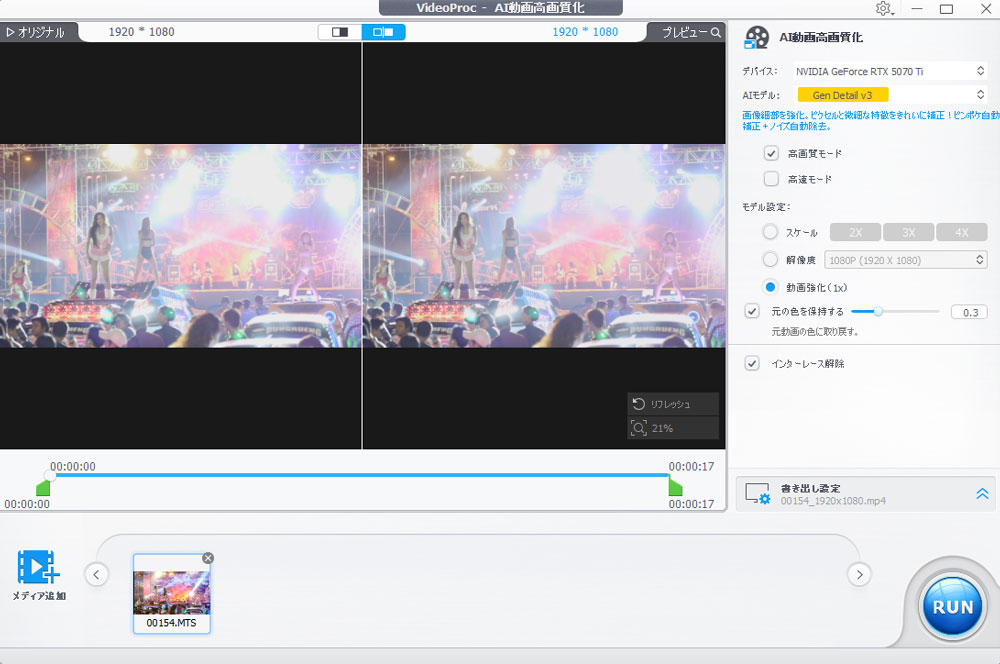This screenshot has width=1000, height=664.
Task: Switch to single-pane comparison view
Action: [340, 32]
